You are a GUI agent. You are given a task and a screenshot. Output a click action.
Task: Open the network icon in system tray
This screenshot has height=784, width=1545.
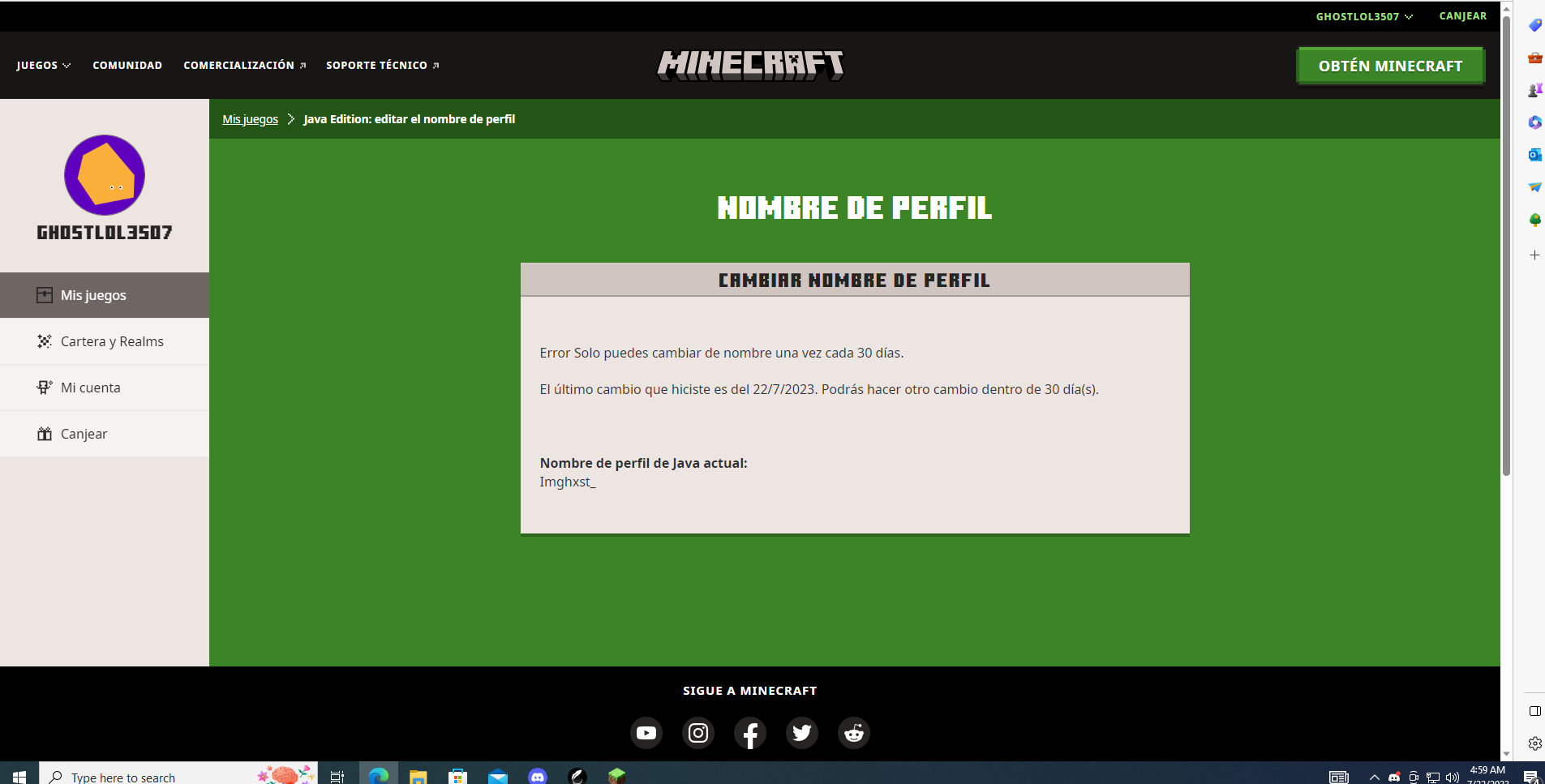(x=1432, y=777)
